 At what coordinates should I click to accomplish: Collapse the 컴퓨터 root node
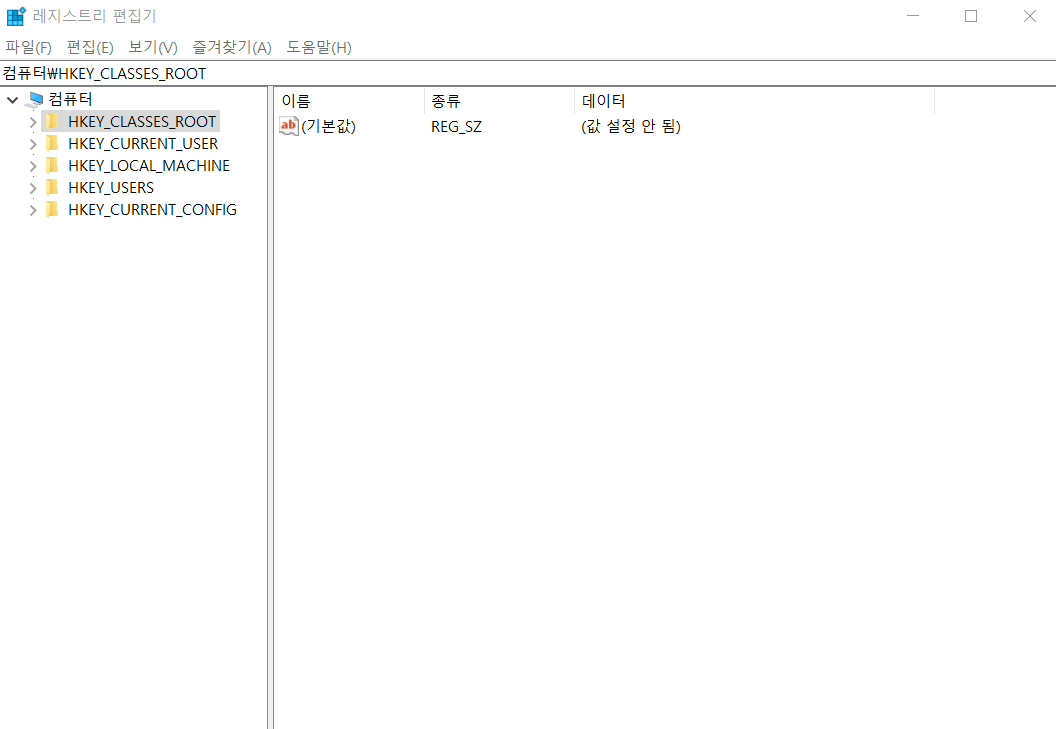point(12,100)
